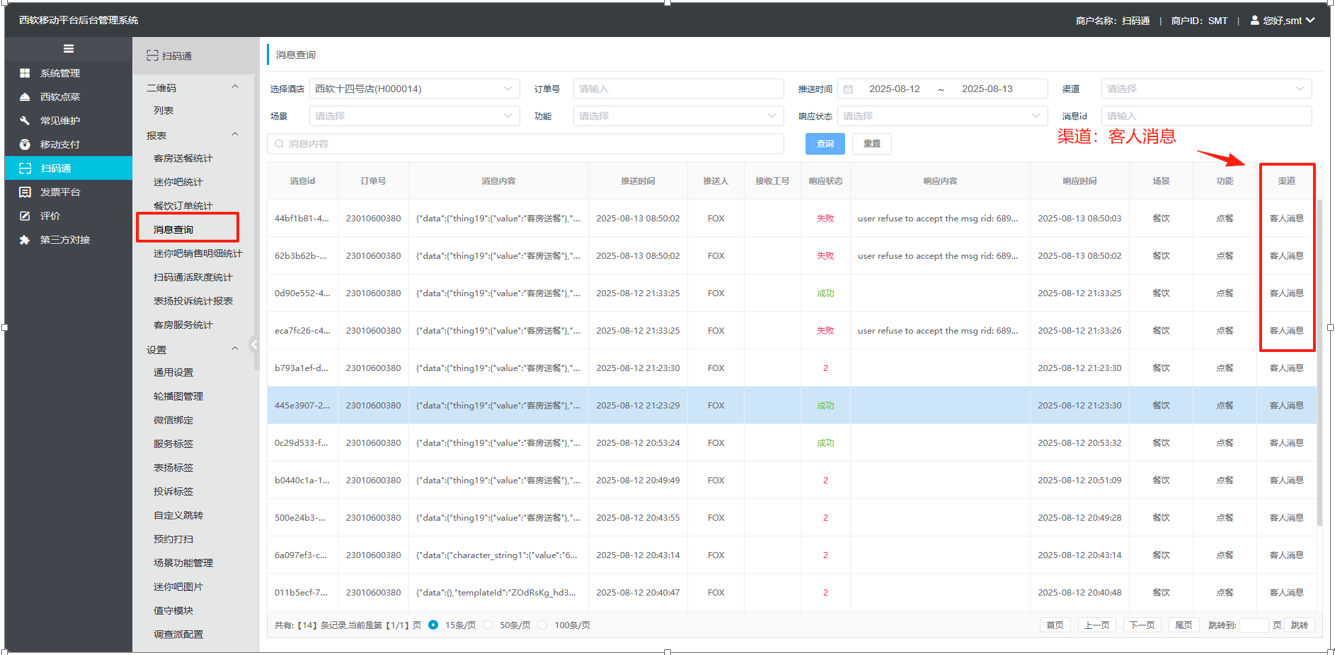Click the 重置 reset button
Screen dimensions: 1335x655
click(x=871, y=144)
